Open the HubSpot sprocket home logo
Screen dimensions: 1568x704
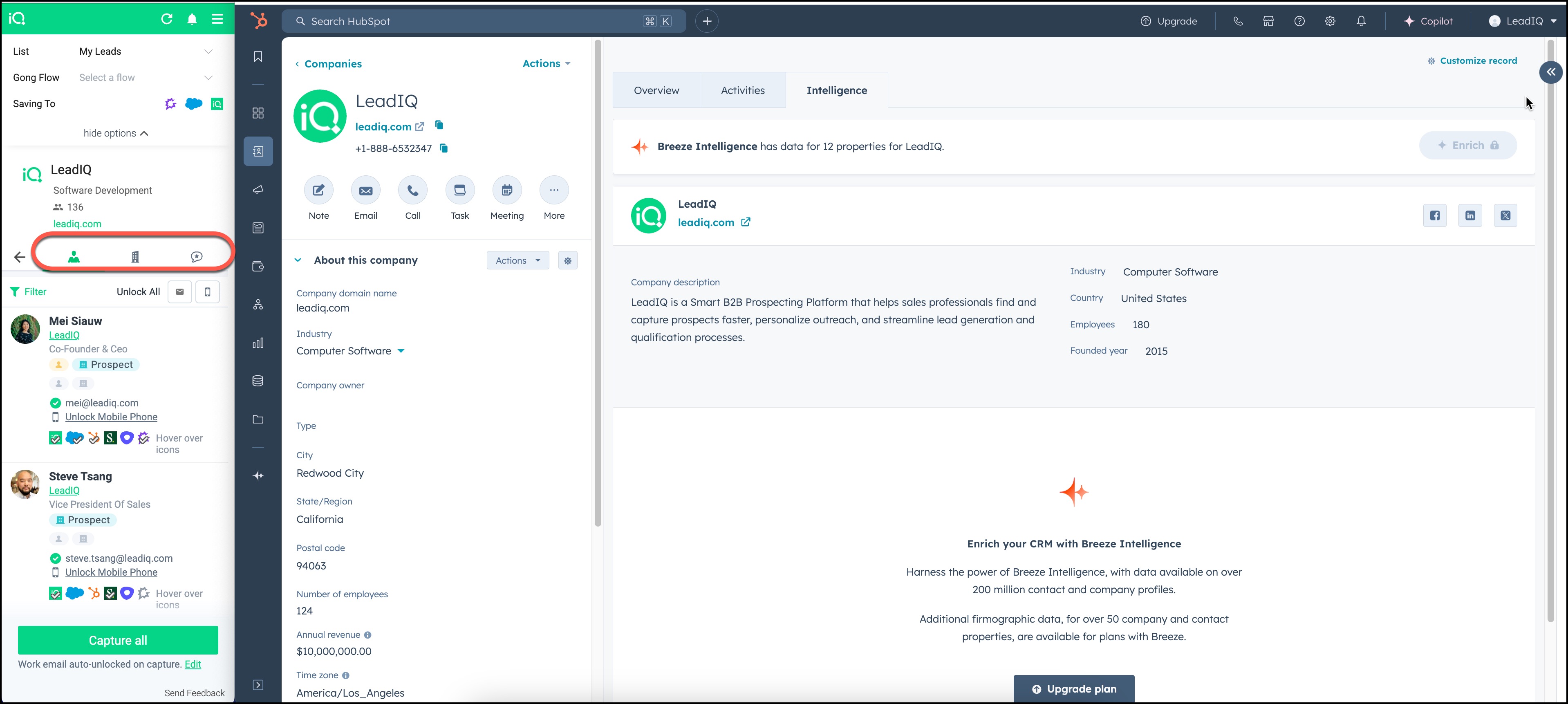click(x=259, y=21)
